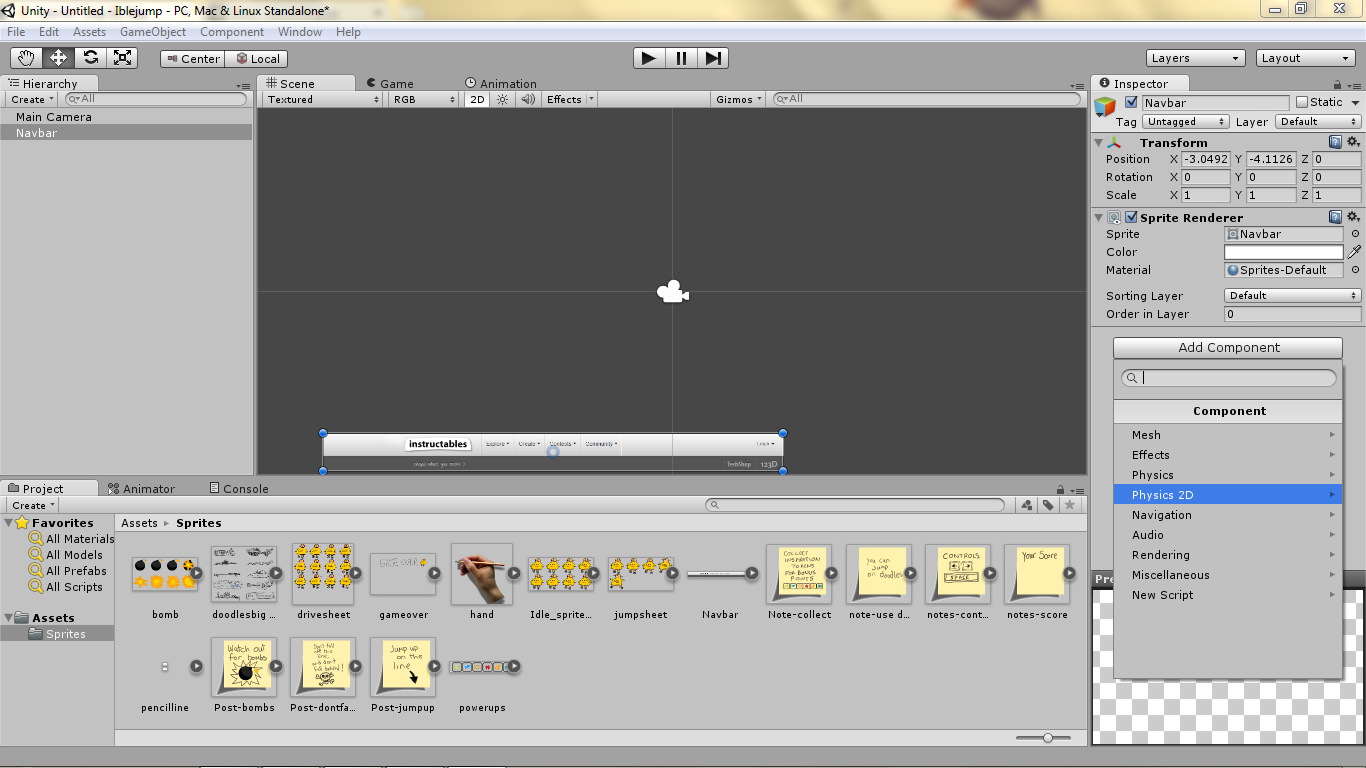
Task: Open the Hierarchy panel options menu
Action: 244,87
